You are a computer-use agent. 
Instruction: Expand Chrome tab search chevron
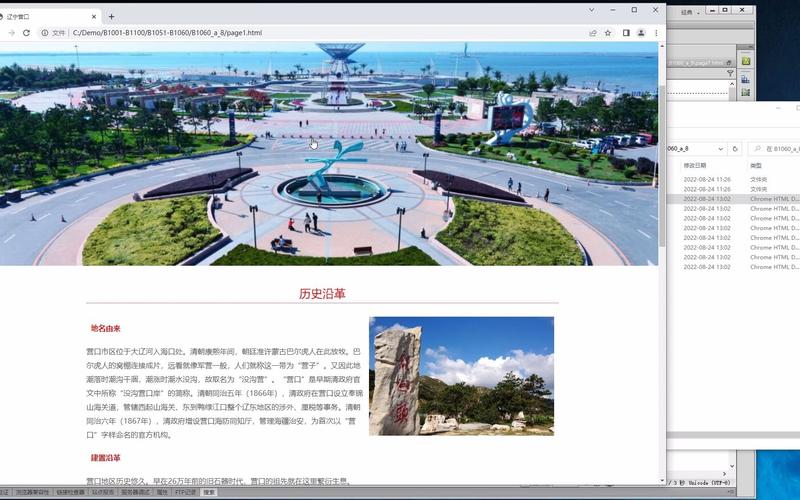point(591,10)
